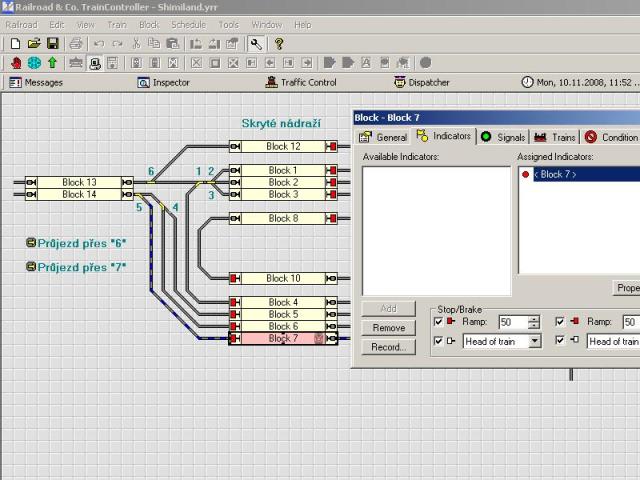Viewport: 640px width, 480px height.
Task: Open the Traffic Control window
Action: click(301, 82)
